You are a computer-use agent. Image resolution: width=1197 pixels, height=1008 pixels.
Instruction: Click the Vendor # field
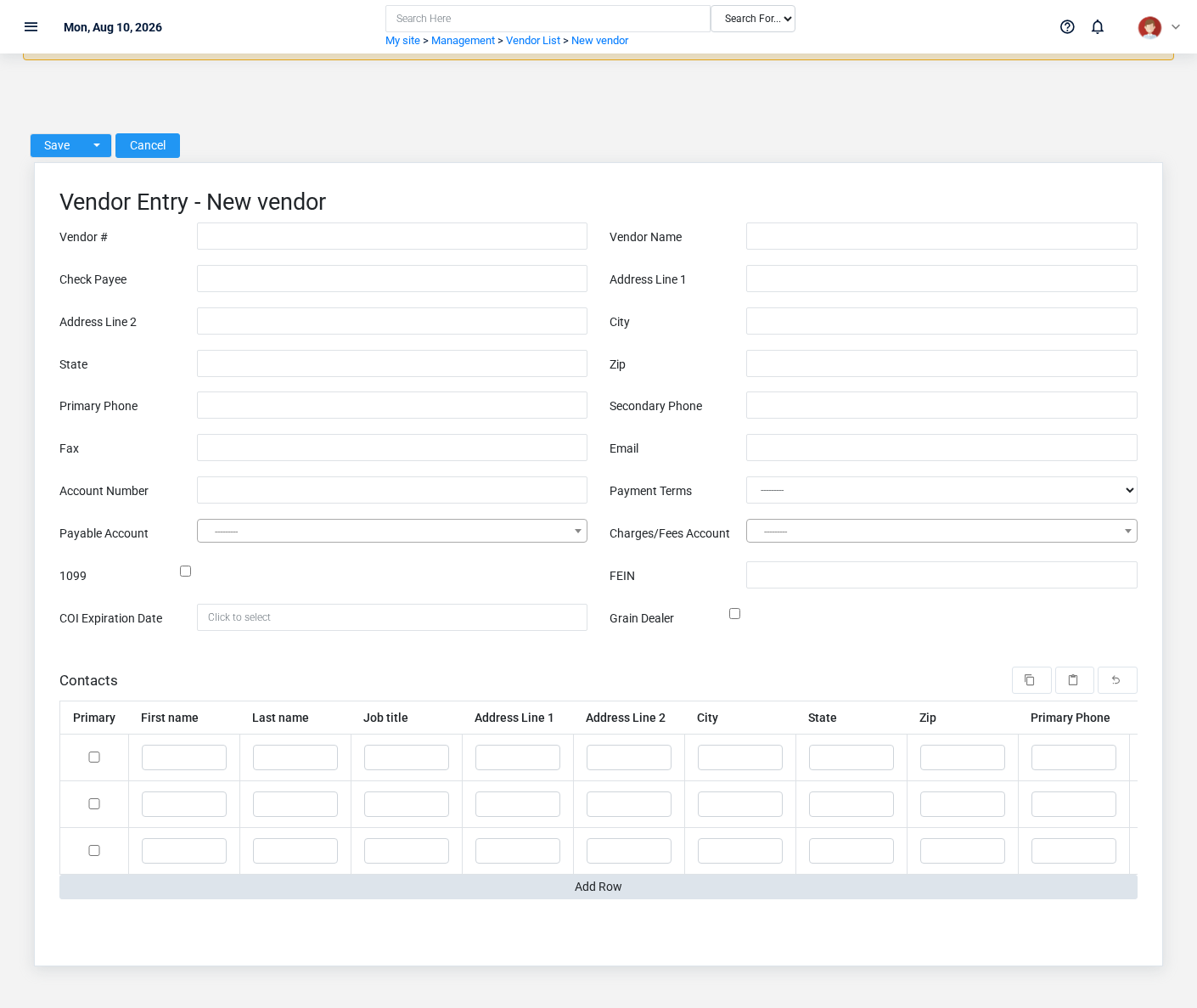point(392,236)
